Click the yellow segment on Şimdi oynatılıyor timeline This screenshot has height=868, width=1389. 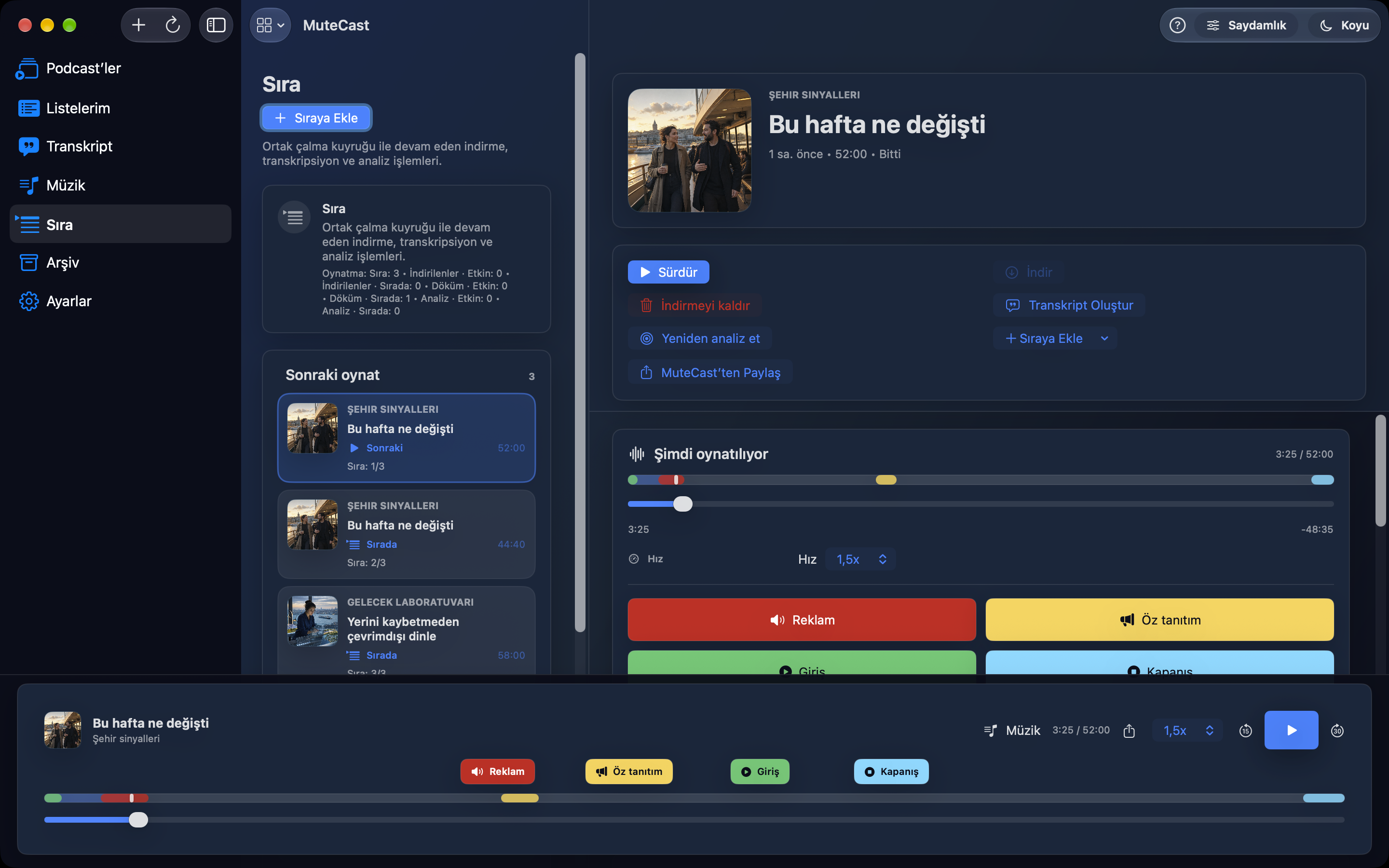[x=885, y=480]
